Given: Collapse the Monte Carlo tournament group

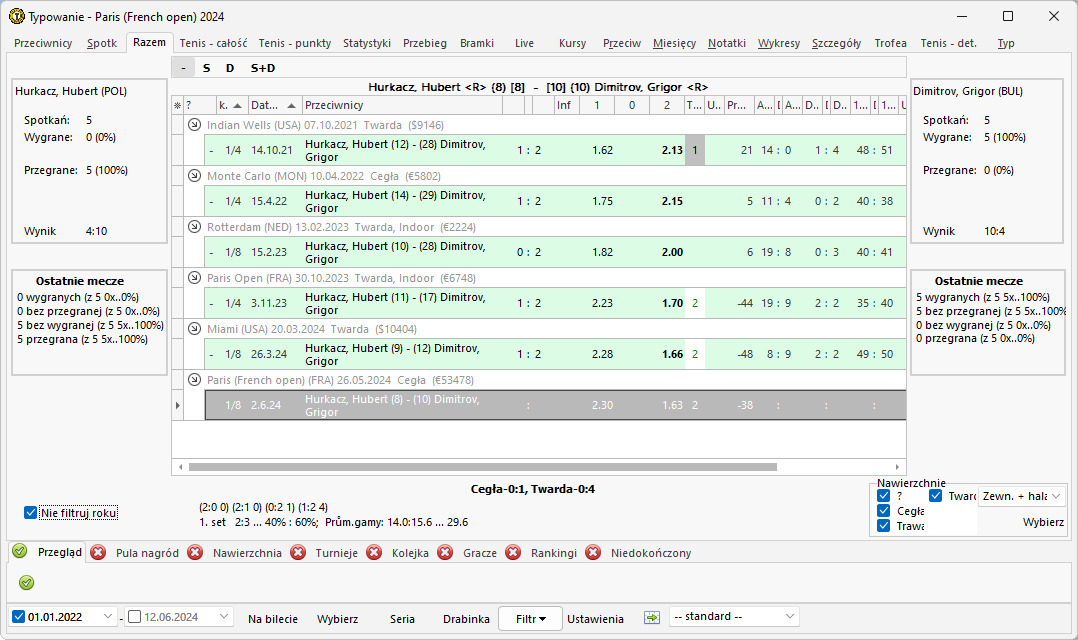Looking at the screenshot, I should coord(194,176).
